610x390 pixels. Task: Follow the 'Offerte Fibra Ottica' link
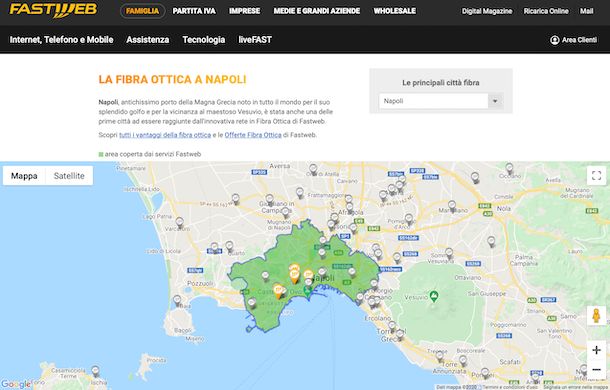(253, 135)
